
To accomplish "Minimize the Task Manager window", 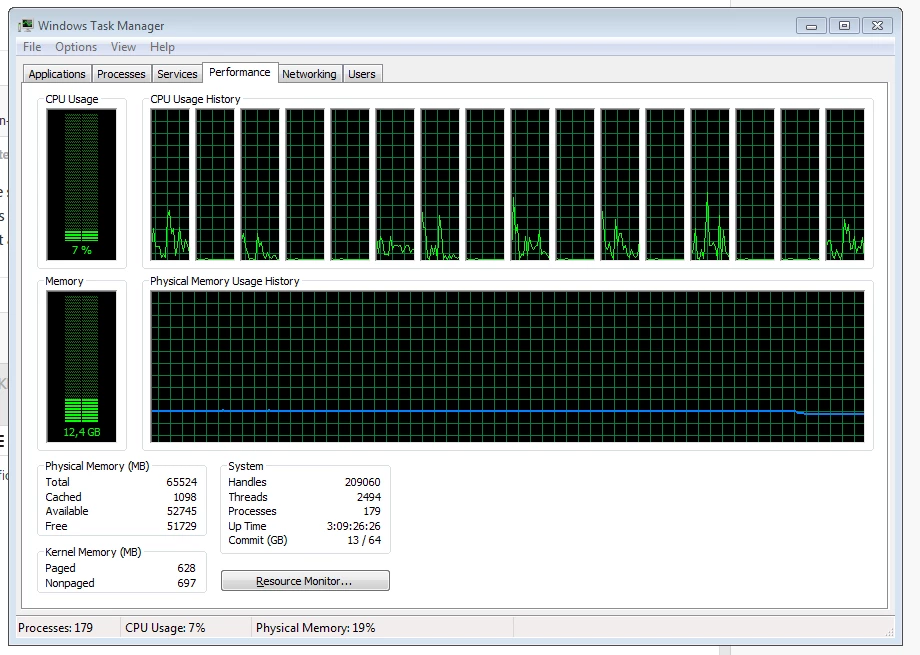I will click(x=811, y=26).
